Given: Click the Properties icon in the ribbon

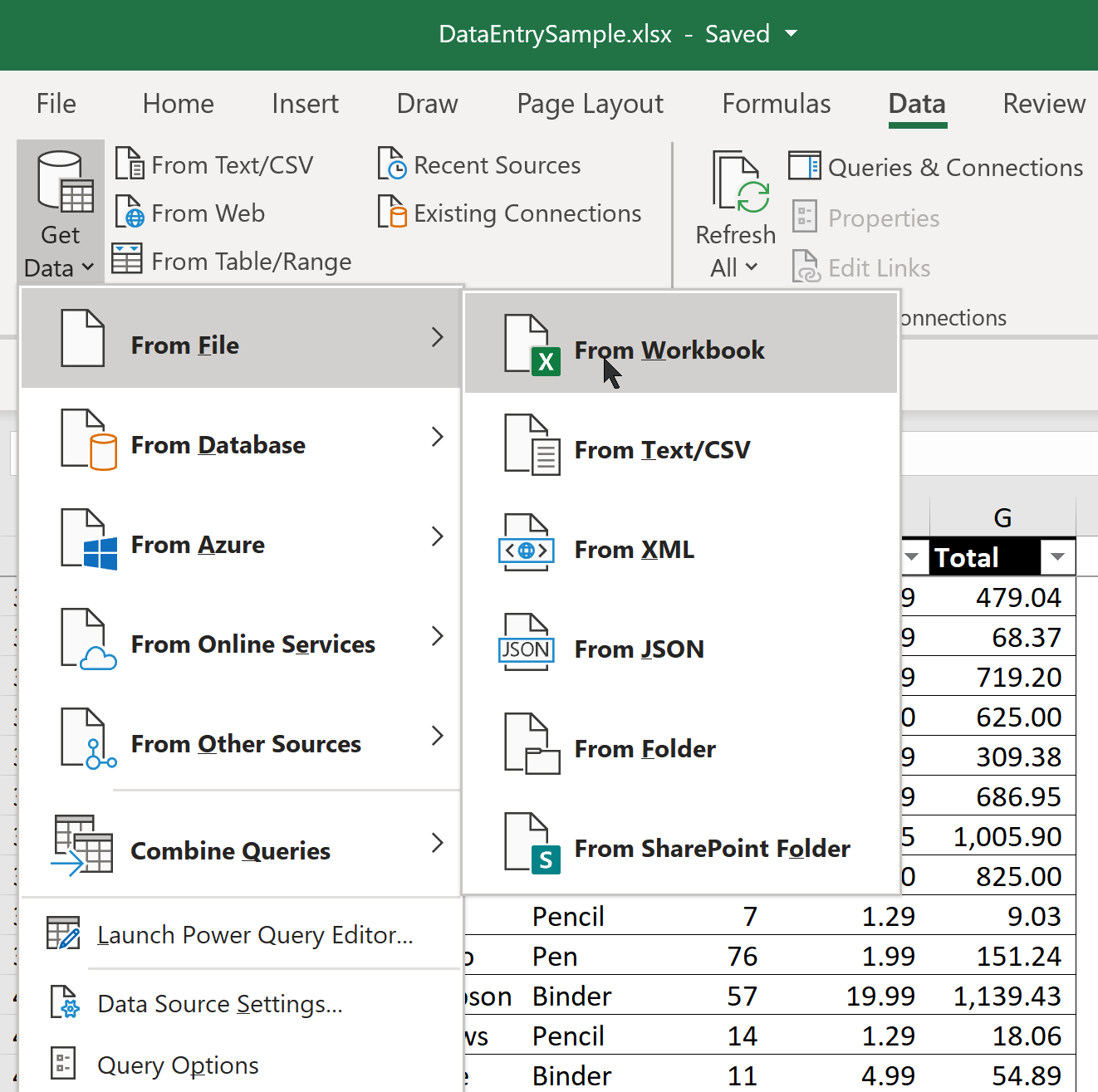Looking at the screenshot, I should coord(804,216).
